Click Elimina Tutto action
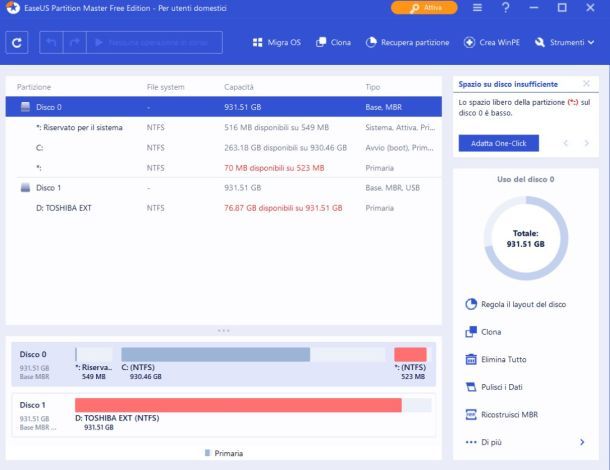The width and height of the screenshot is (610, 470). pyautogui.click(x=496, y=360)
